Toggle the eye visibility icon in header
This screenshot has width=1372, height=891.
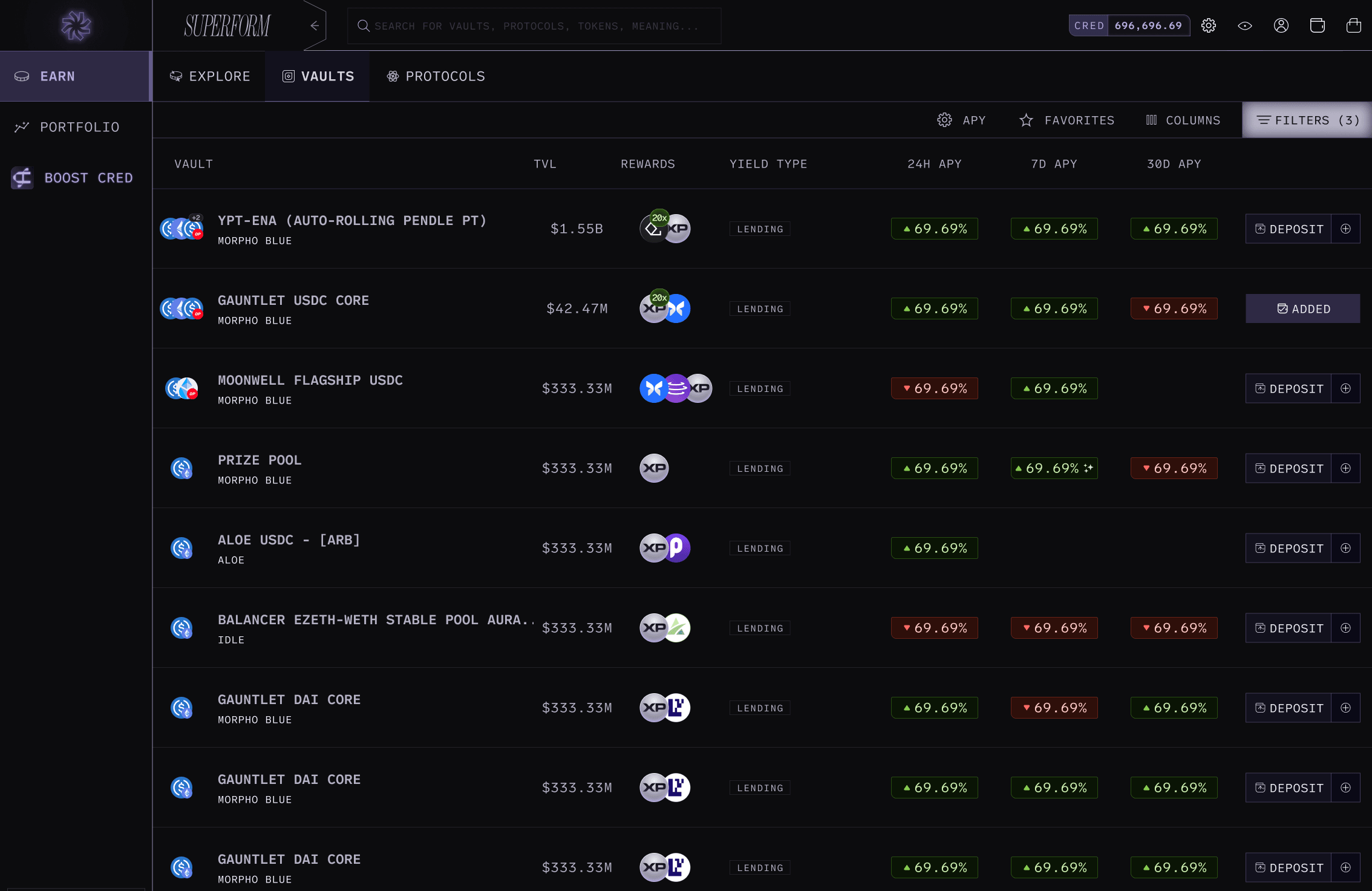click(x=1245, y=25)
